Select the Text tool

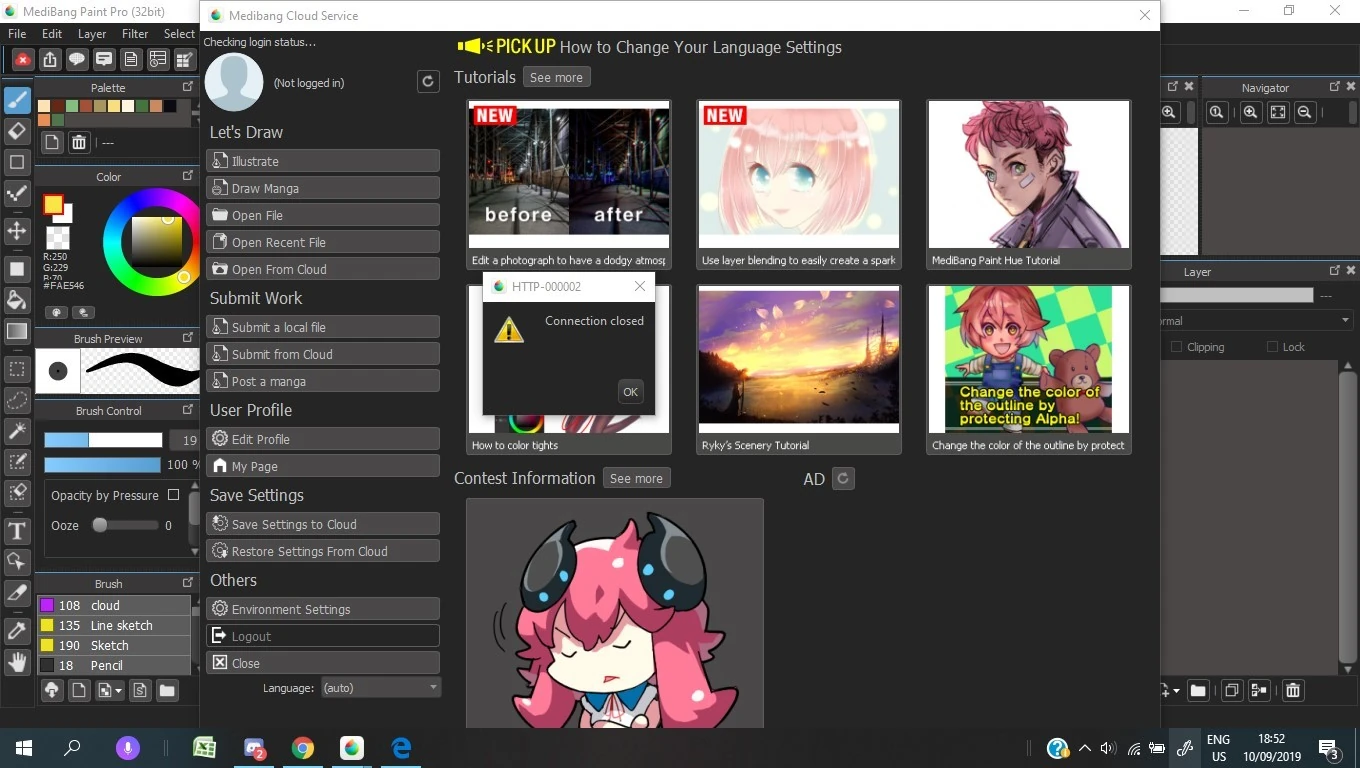pyautogui.click(x=17, y=531)
